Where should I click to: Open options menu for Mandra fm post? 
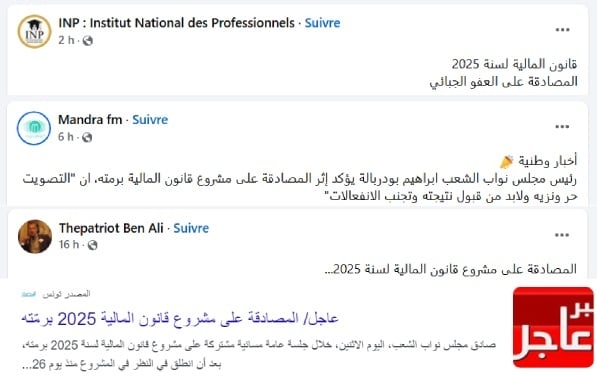(562, 126)
